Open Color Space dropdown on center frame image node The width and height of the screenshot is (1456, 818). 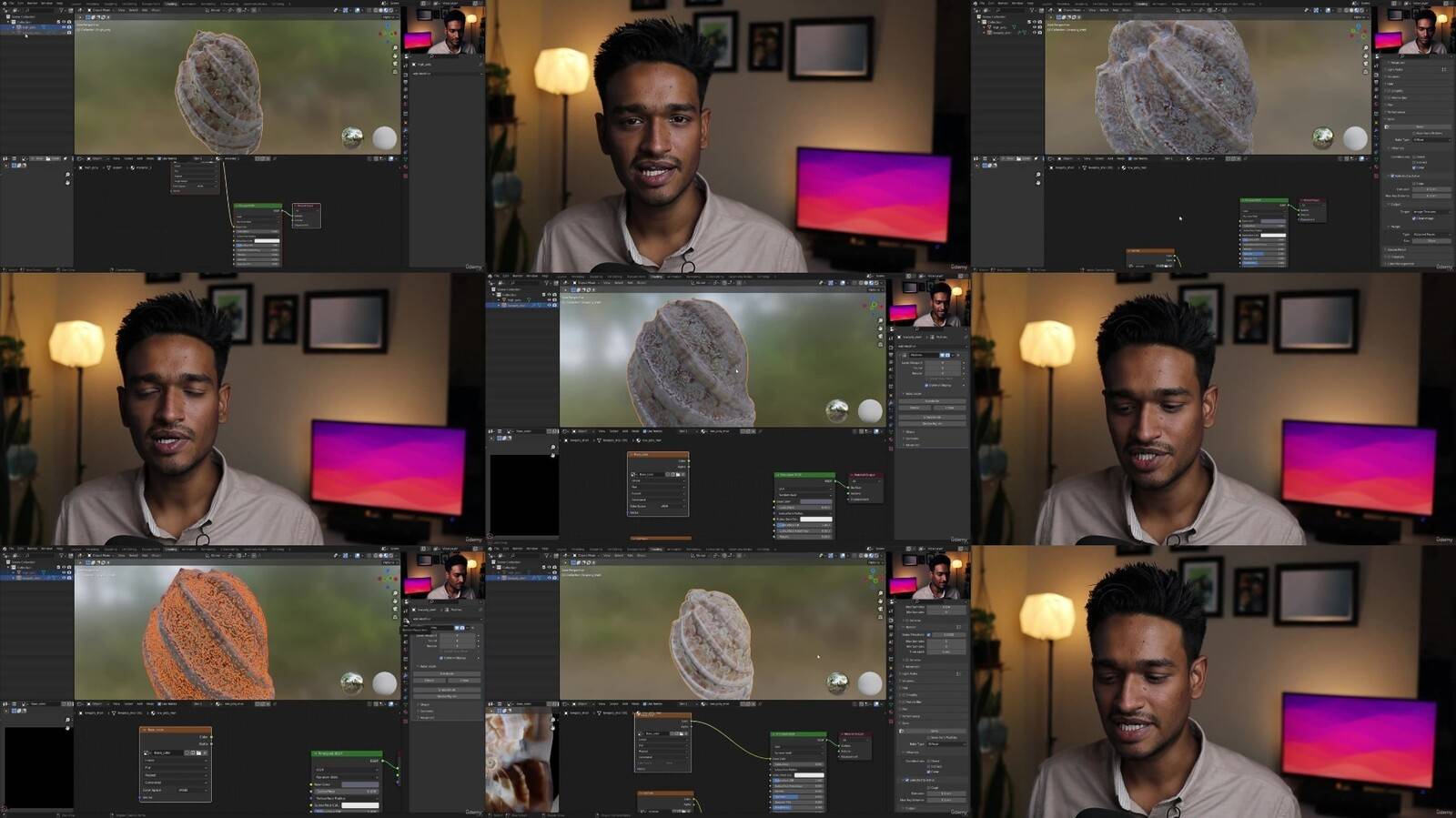coord(672,506)
